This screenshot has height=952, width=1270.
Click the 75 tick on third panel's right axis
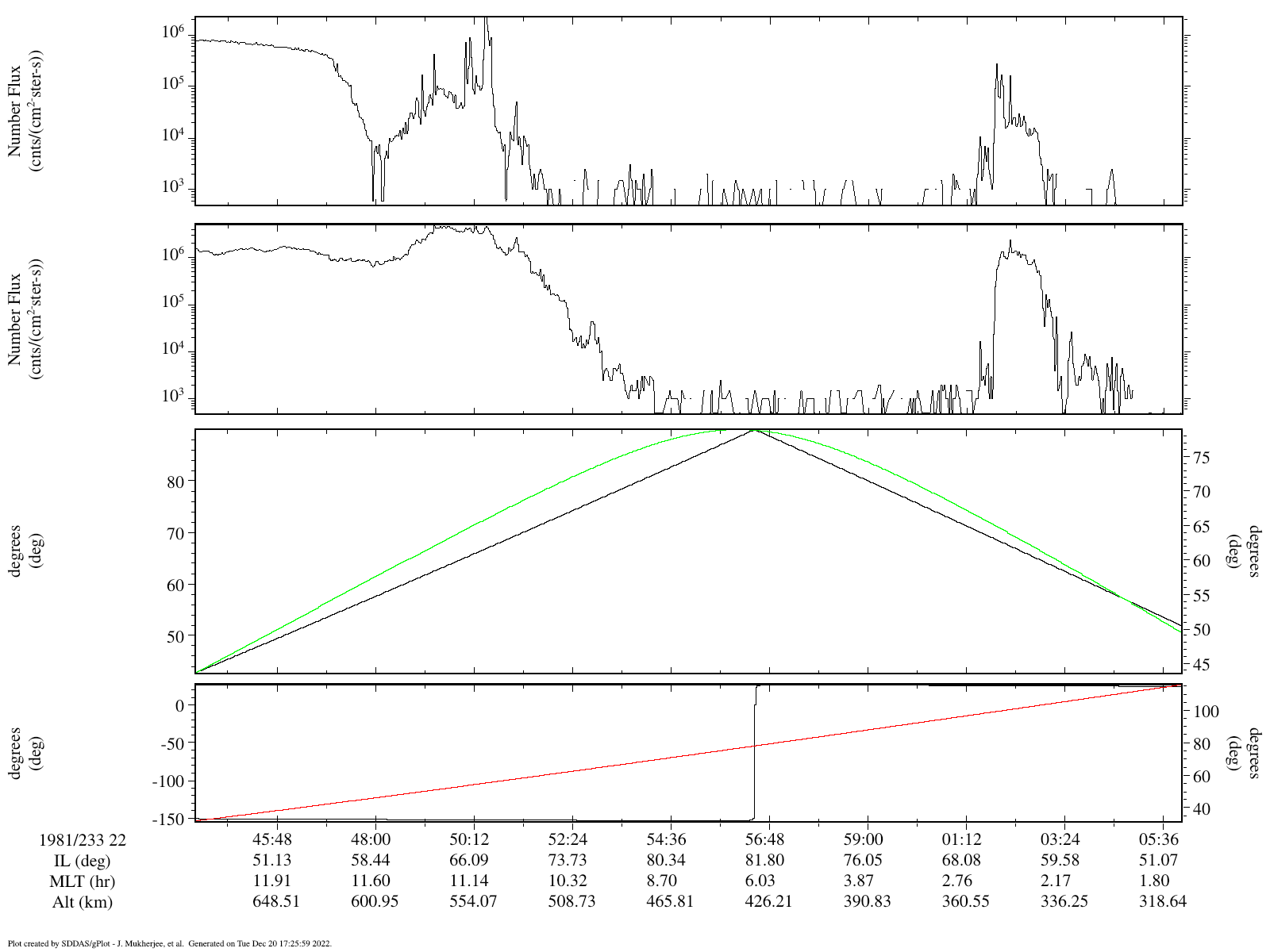pyautogui.click(x=1202, y=458)
